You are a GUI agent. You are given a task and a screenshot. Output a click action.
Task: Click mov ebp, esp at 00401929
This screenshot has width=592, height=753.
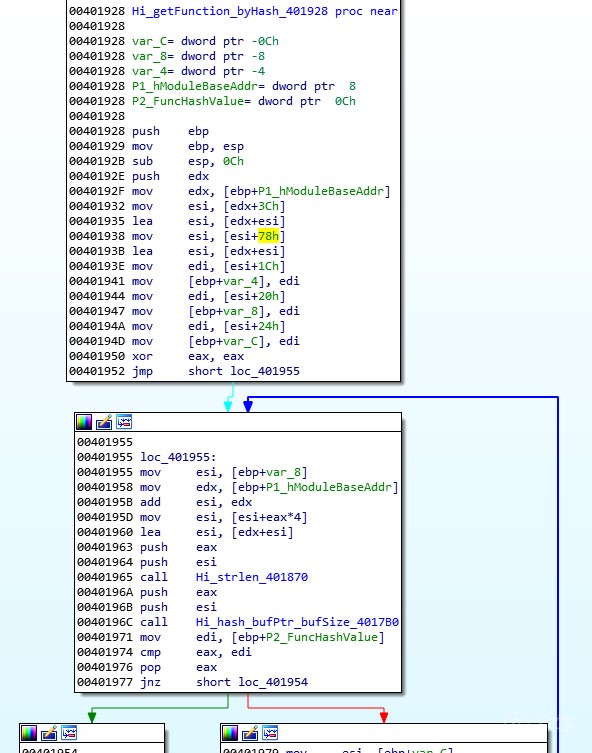coord(188,146)
